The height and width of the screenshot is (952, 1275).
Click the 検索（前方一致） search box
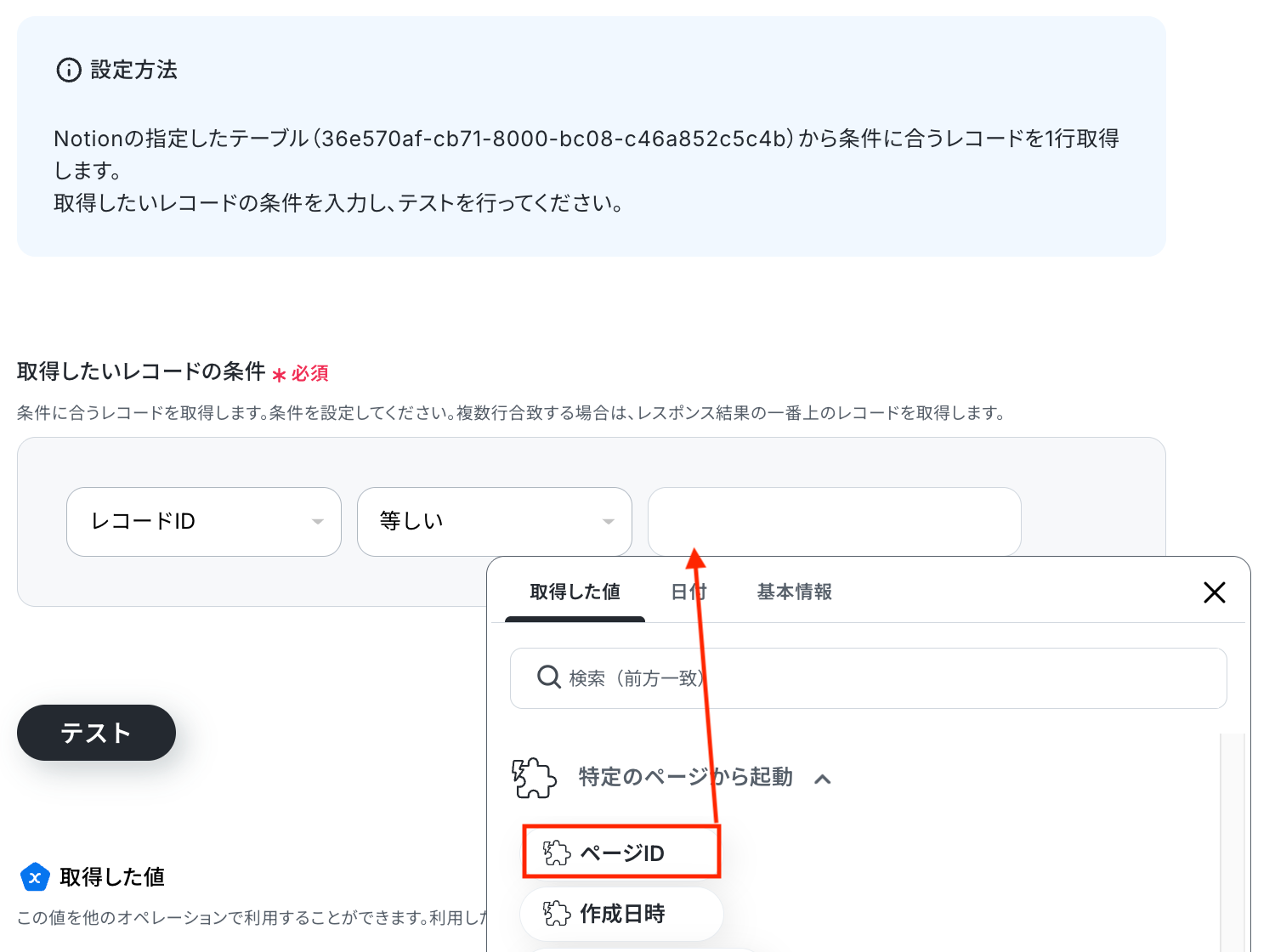[x=869, y=678]
